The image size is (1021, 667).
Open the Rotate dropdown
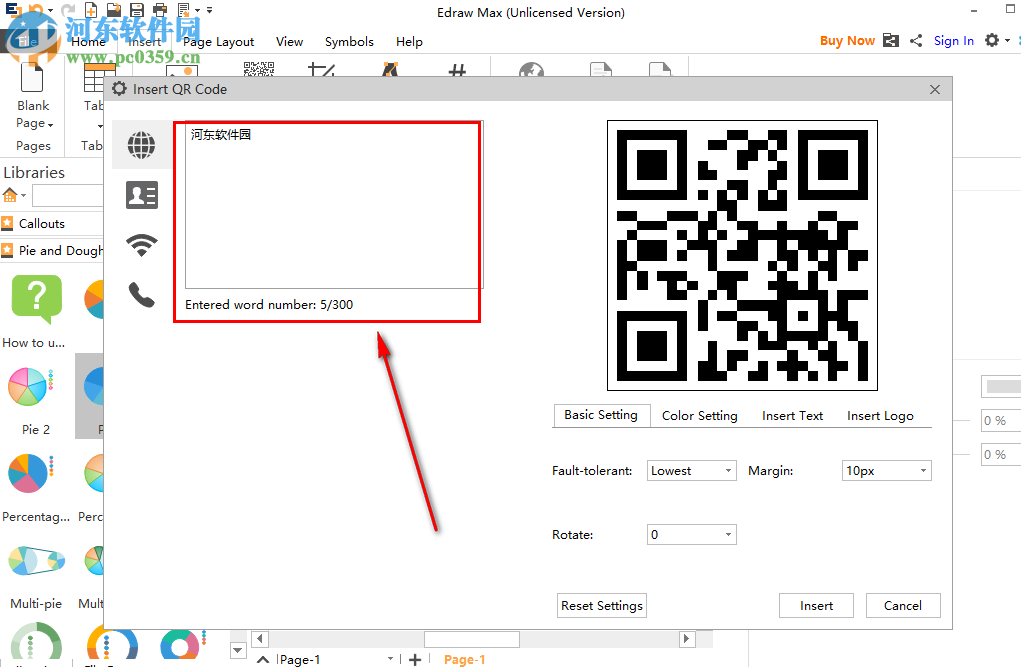[691, 534]
